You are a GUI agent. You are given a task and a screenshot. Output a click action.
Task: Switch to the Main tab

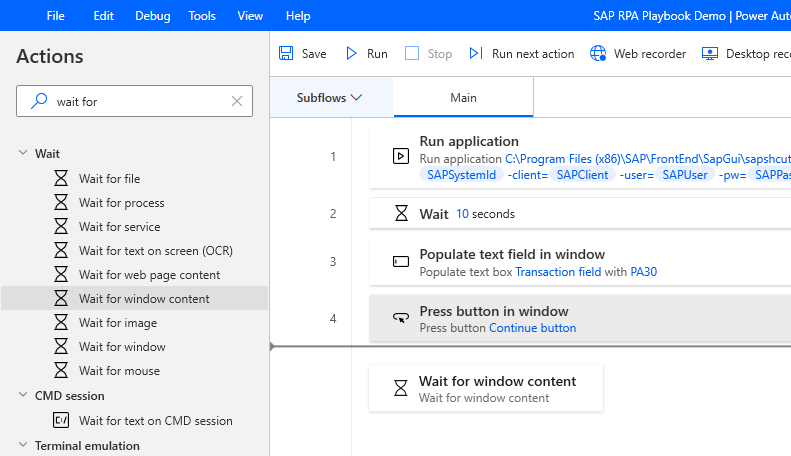pos(463,97)
